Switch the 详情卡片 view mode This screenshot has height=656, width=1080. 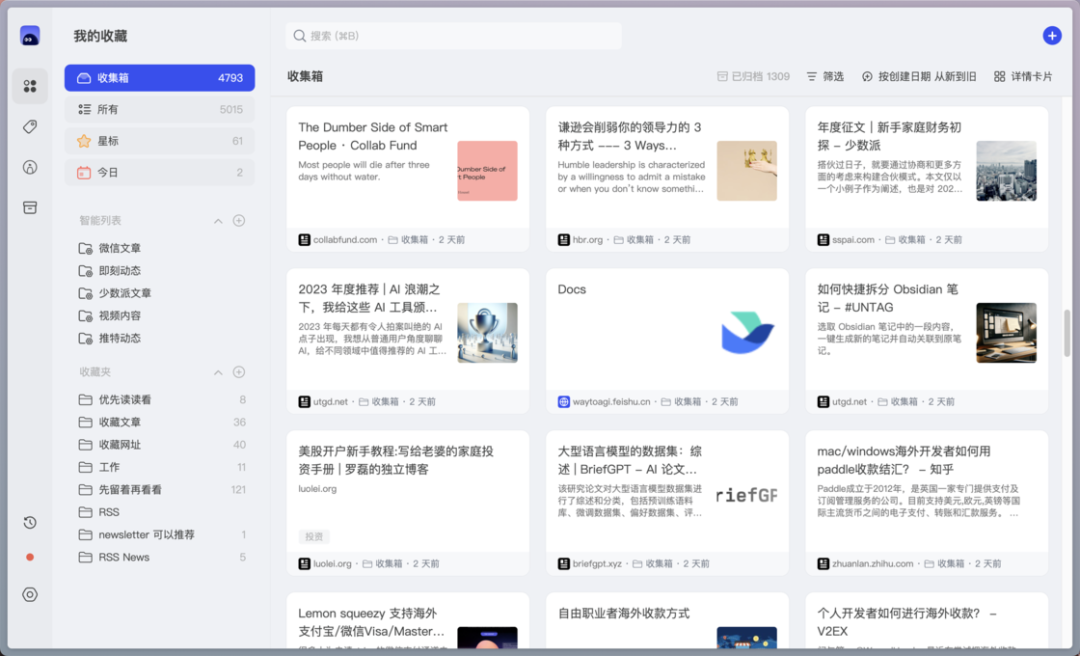tap(1023, 76)
